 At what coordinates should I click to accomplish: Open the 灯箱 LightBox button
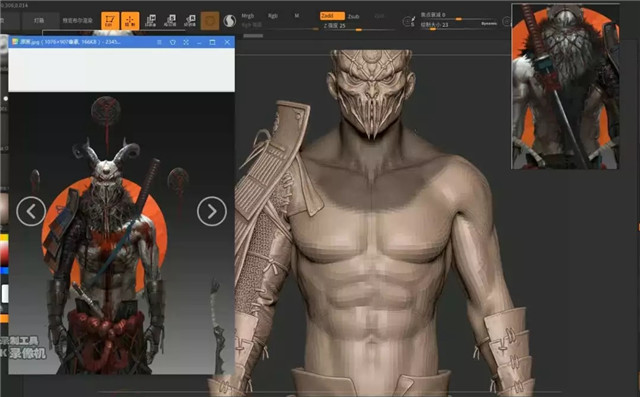39,20
